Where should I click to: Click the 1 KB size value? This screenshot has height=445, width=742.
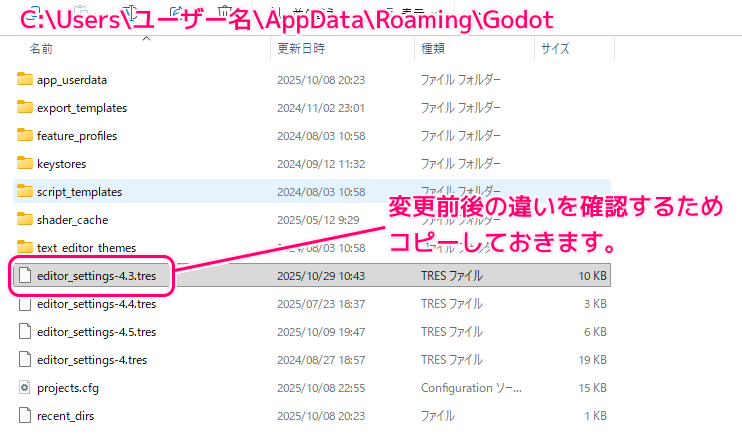pyautogui.click(x=595, y=416)
